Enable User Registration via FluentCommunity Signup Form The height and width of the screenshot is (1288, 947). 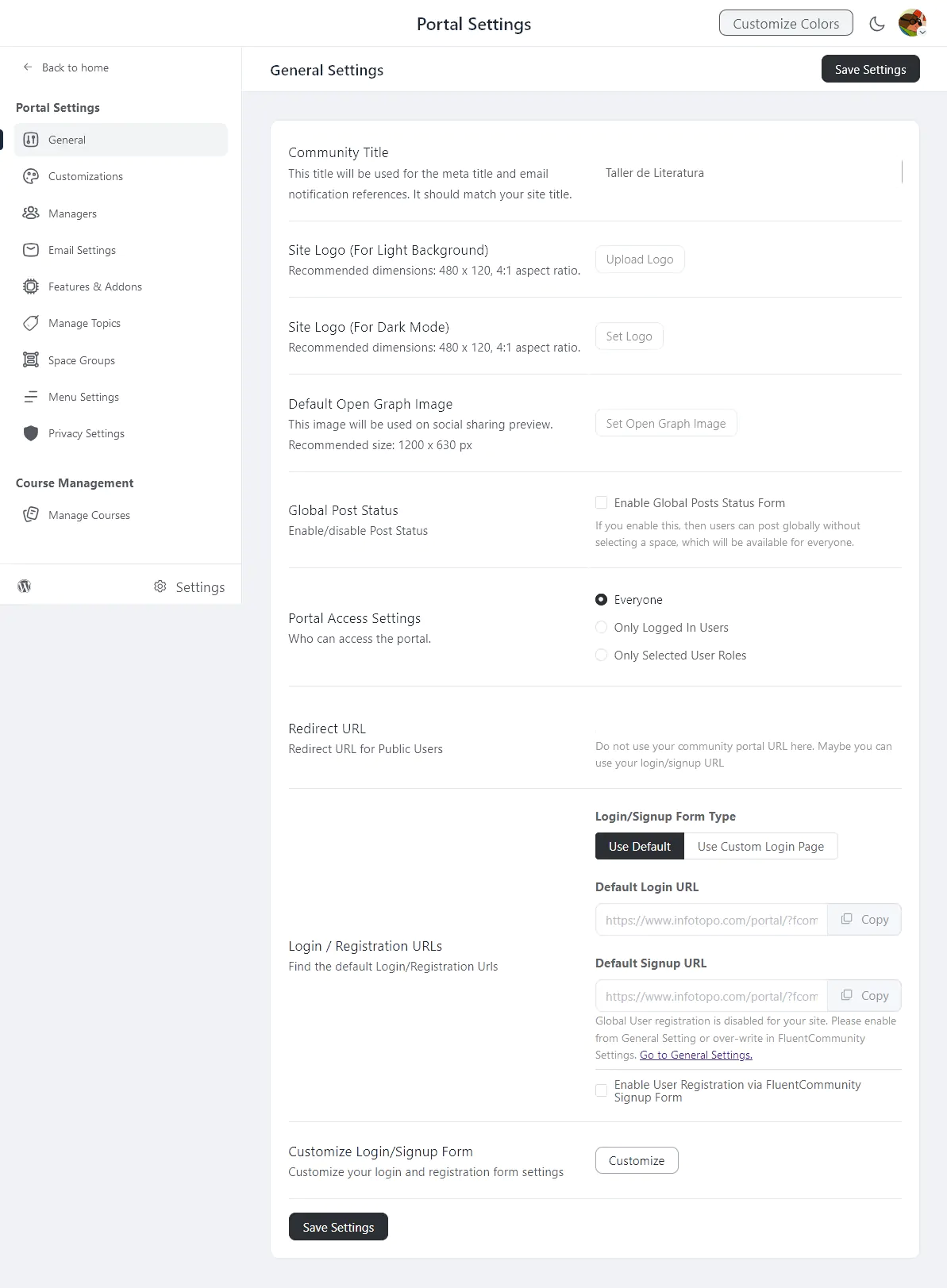(x=601, y=1090)
